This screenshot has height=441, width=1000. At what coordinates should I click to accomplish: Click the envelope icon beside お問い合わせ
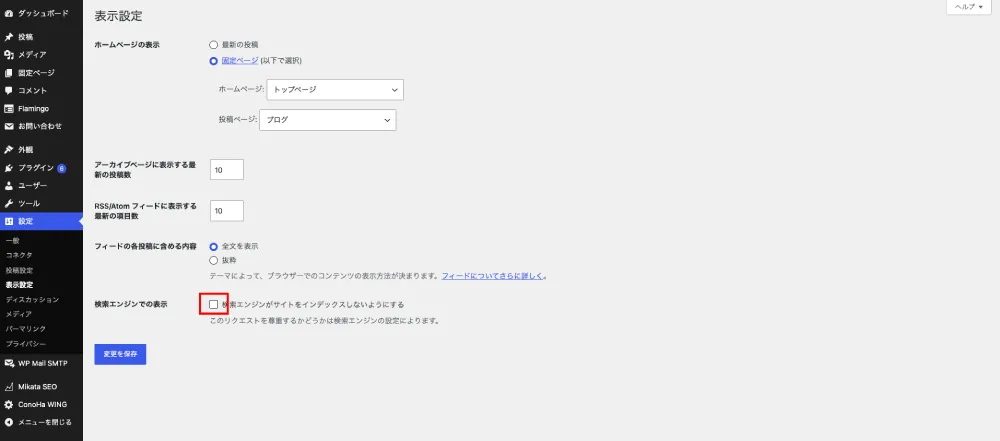(x=9, y=126)
